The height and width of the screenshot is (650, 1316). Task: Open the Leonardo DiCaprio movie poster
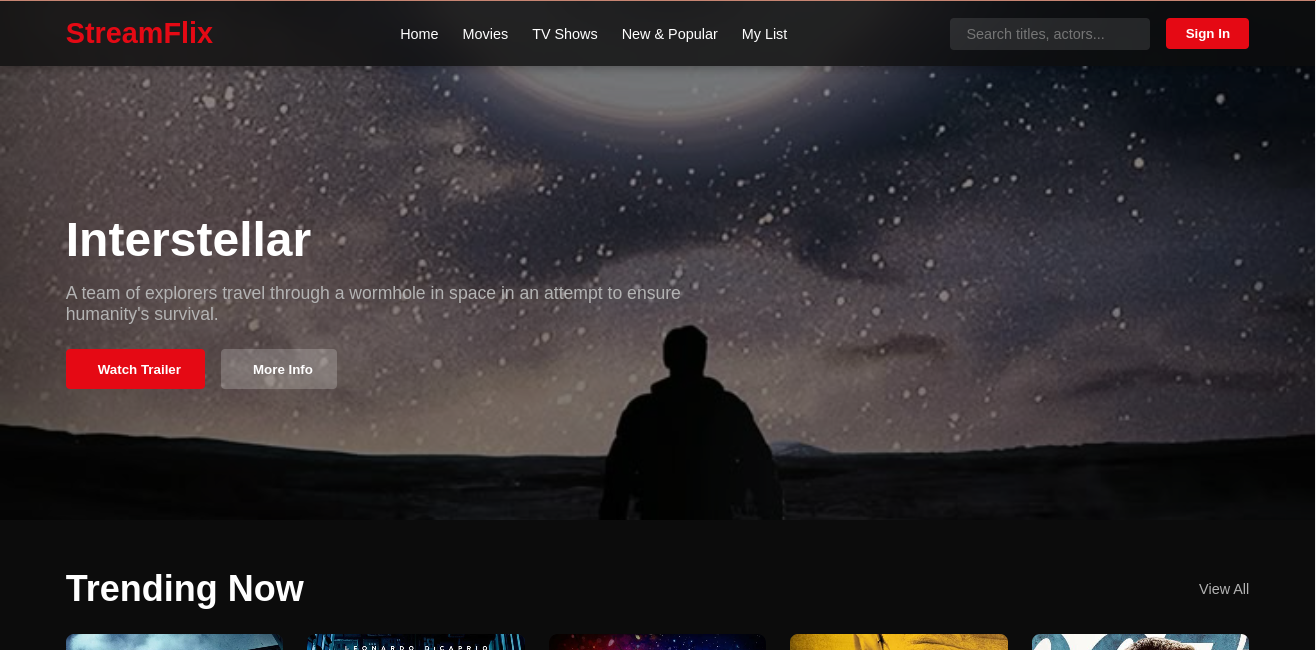416,642
